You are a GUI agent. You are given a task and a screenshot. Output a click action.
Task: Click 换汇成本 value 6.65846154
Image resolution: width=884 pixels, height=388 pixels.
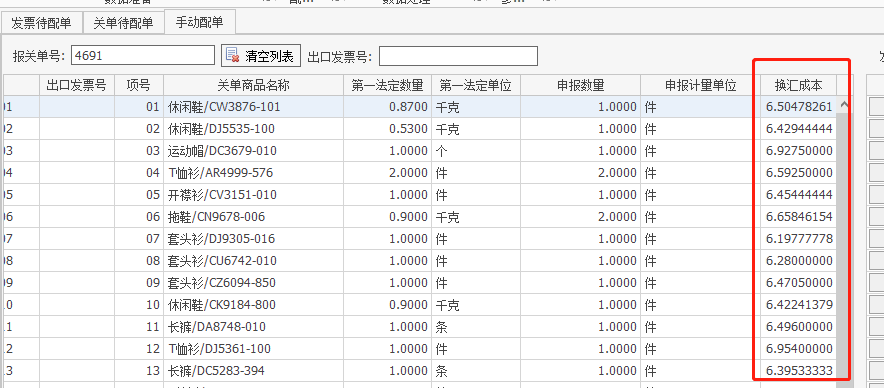coord(799,217)
